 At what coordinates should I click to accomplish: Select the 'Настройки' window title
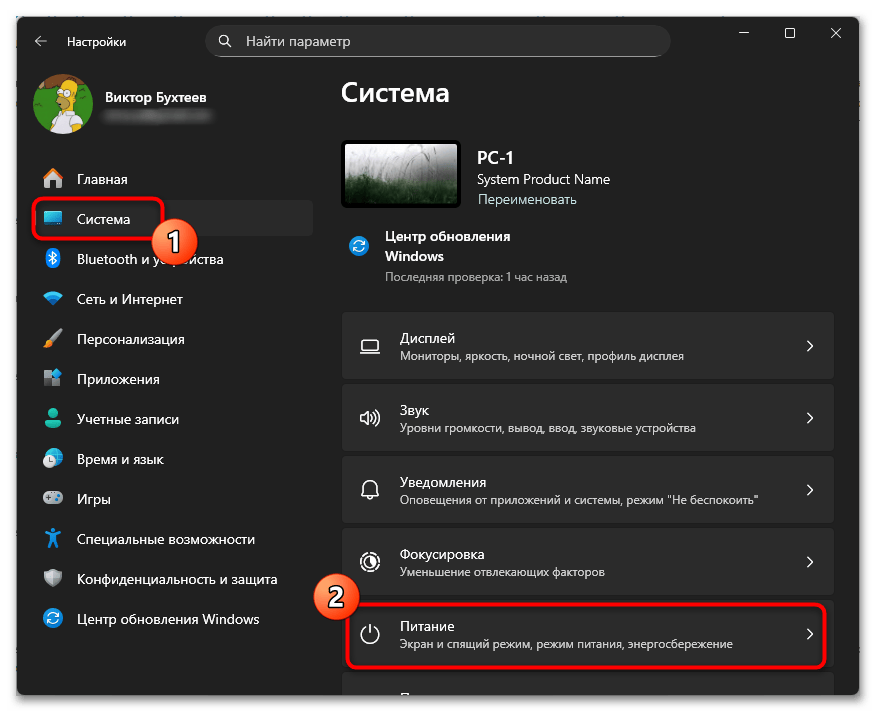tap(97, 42)
